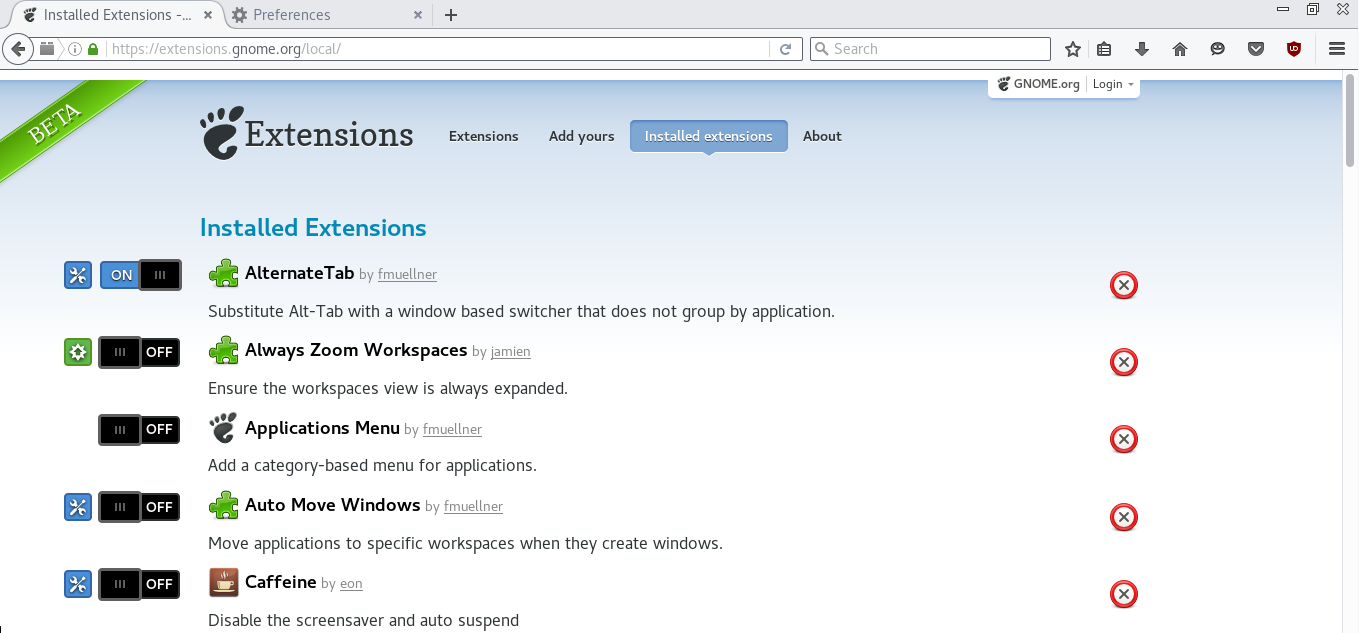Remove Applications Menu with red X
Screen dimensions: 1359x633
pos(1124,439)
